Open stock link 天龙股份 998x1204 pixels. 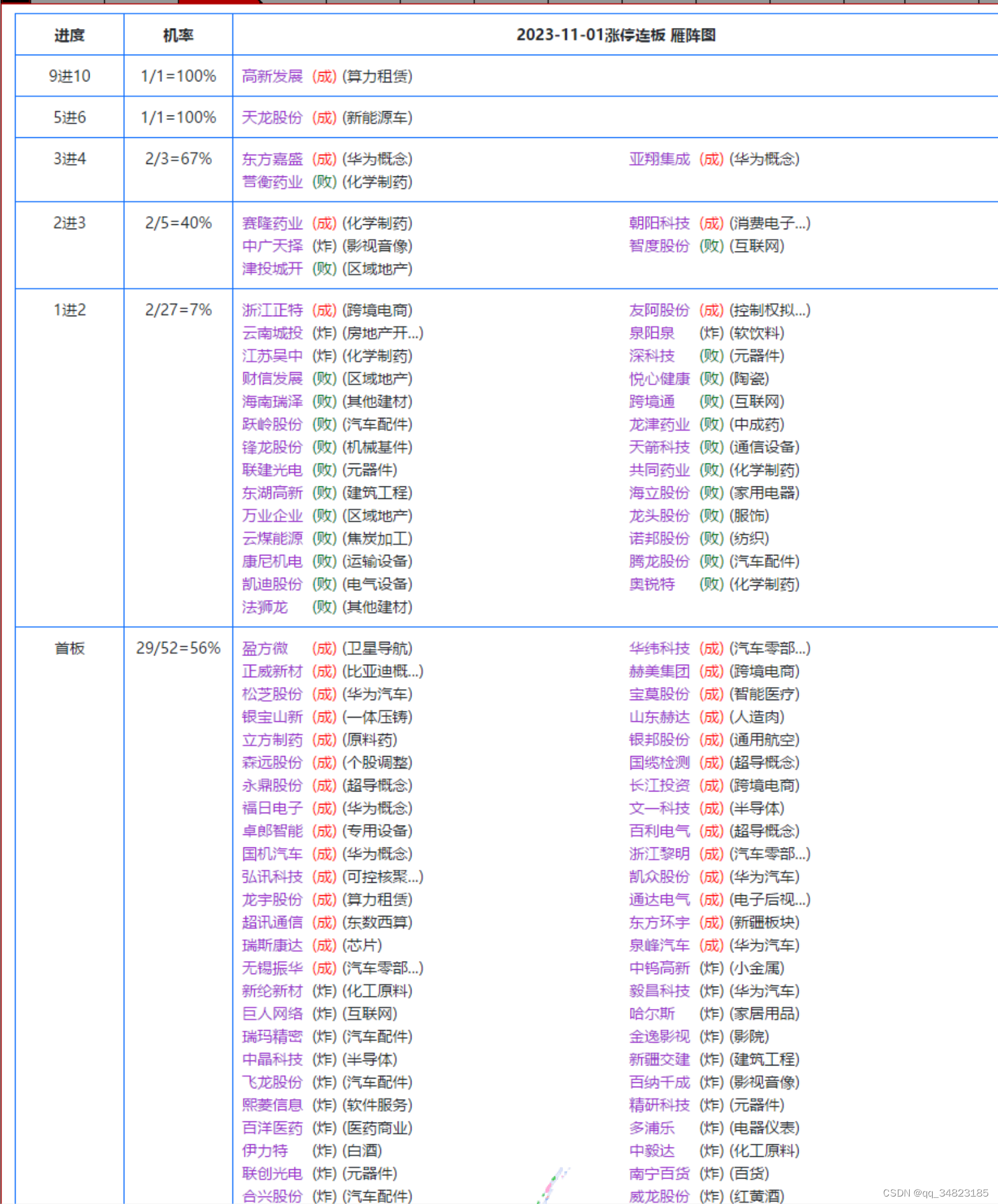coord(272,117)
